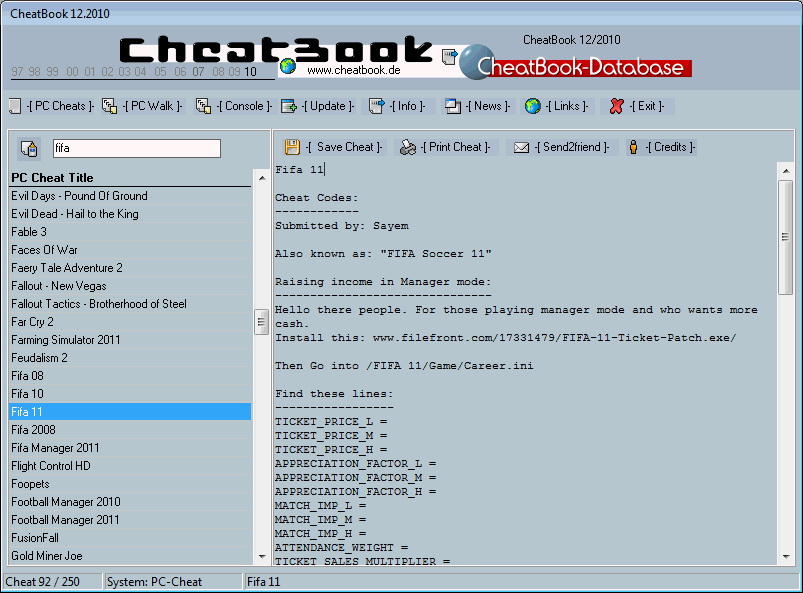Open the -[ PC Cheats ]- section
Image resolution: width=803 pixels, height=593 pixels.
point(60,106)
